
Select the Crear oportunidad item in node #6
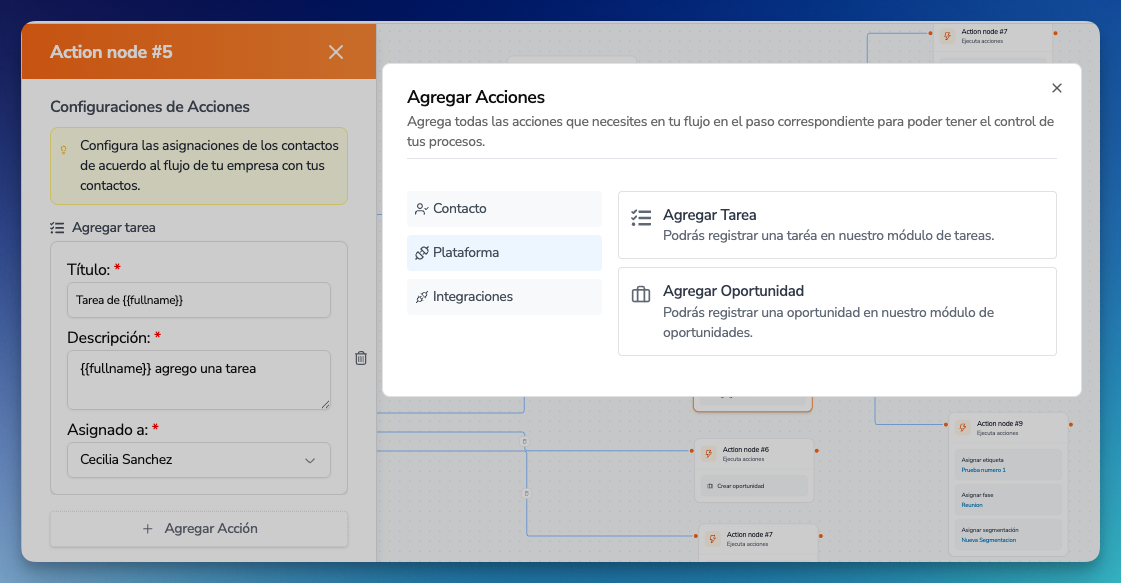pyautogui.click(x=754, y=486)
